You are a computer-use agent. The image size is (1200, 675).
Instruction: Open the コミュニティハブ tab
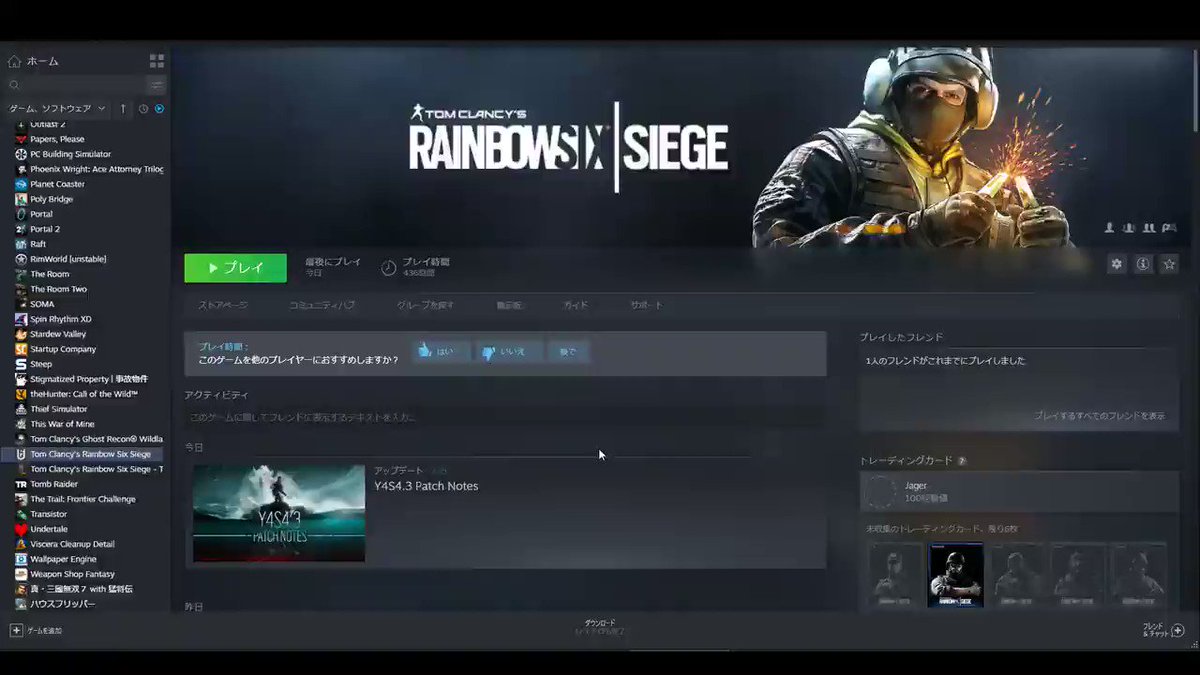click(x=321, y=305)
